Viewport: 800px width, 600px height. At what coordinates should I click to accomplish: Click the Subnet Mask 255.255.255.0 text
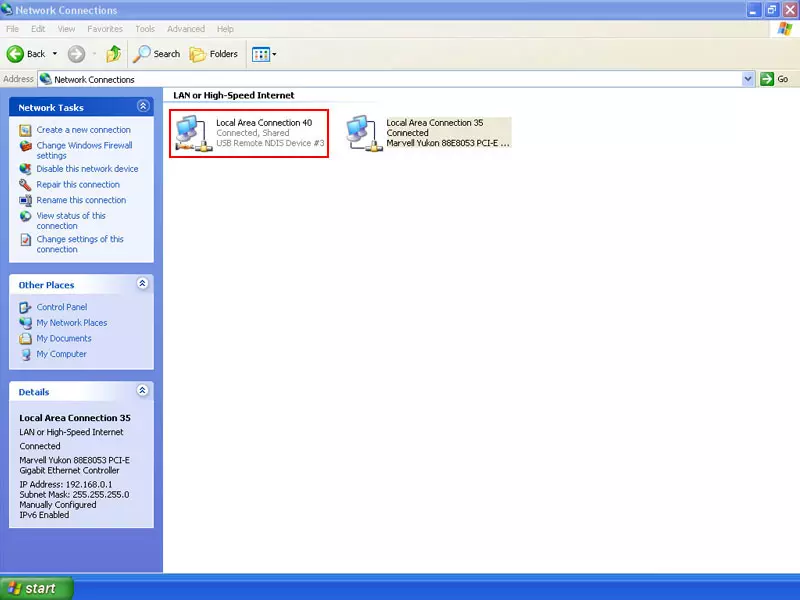74,495
